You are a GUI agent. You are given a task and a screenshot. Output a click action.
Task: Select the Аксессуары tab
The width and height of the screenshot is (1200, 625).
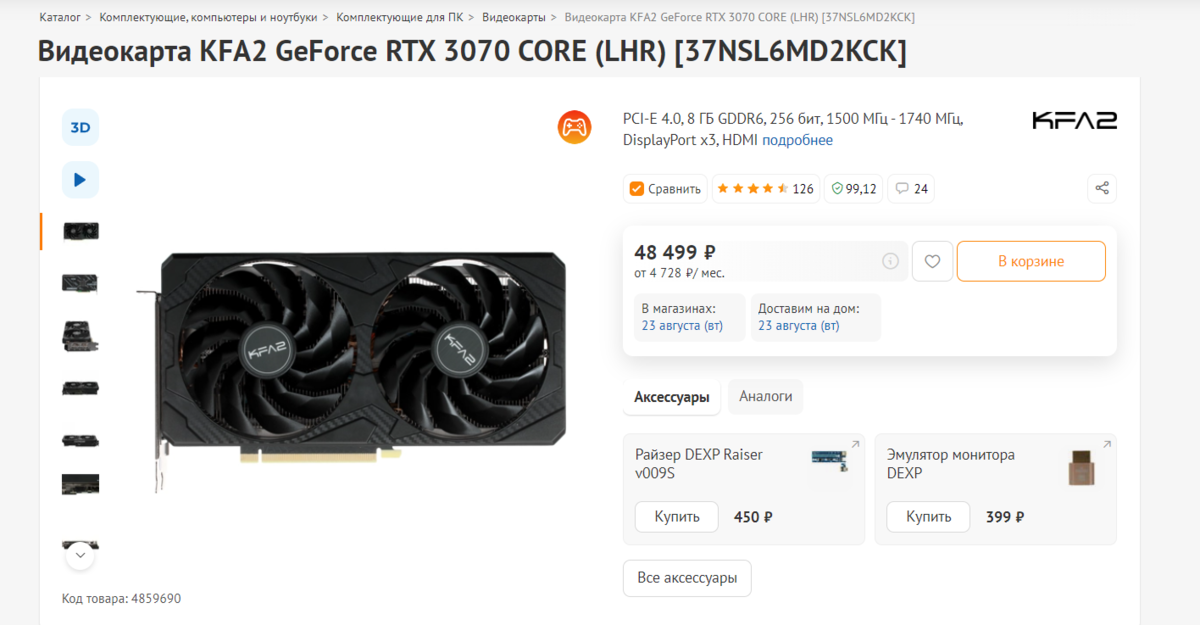point(672,397)
